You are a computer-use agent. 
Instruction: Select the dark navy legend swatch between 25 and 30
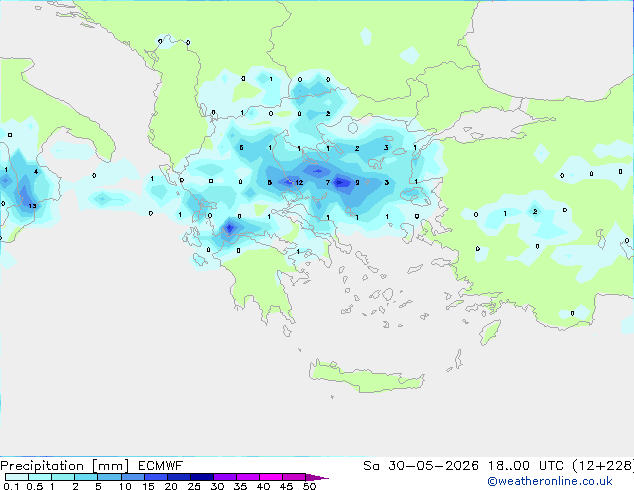click(x=202, y=477)
